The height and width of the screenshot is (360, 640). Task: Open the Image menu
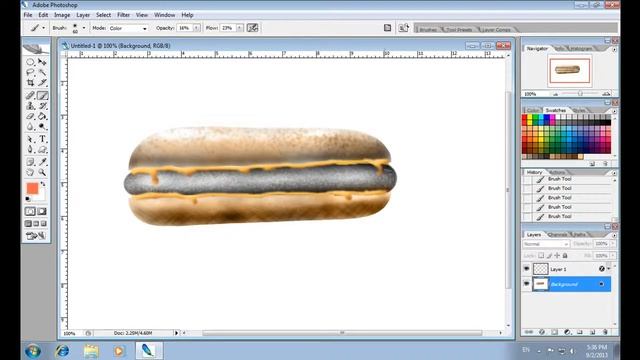62,15
